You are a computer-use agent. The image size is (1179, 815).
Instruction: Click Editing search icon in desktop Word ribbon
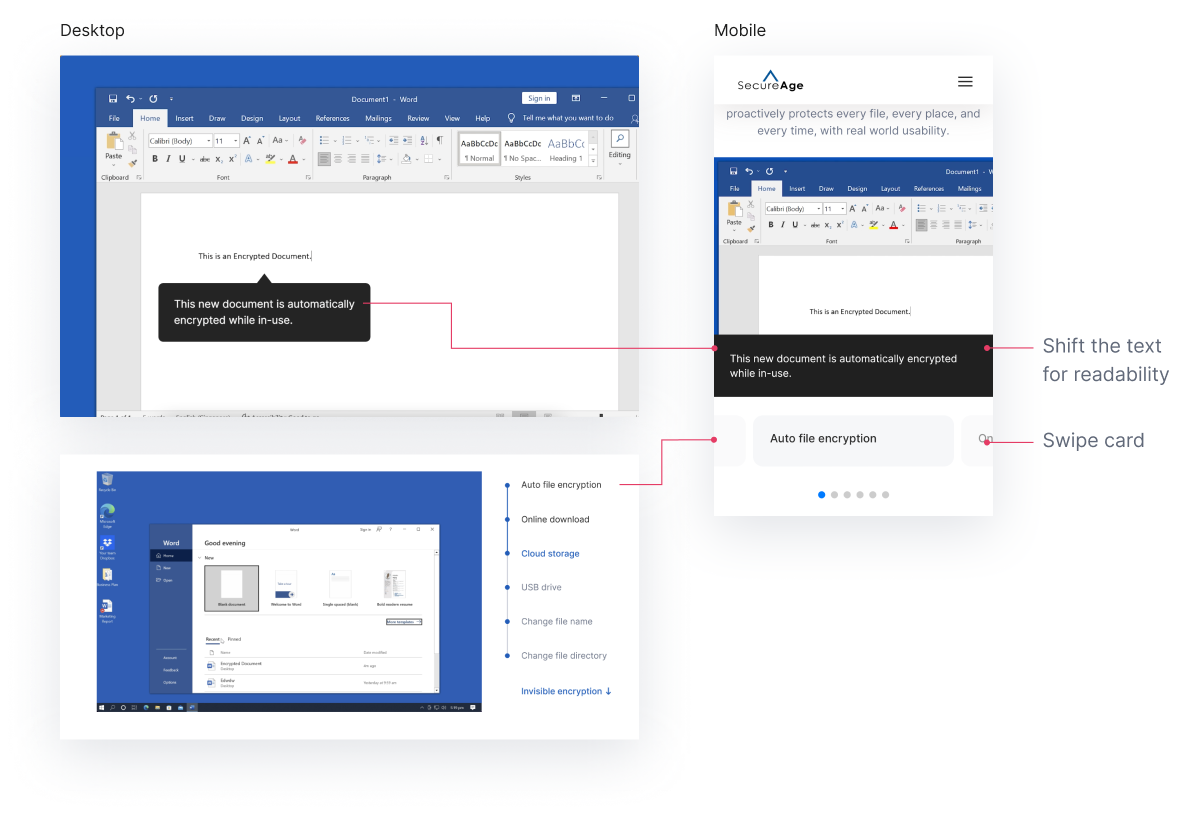[x=620, y=138]
